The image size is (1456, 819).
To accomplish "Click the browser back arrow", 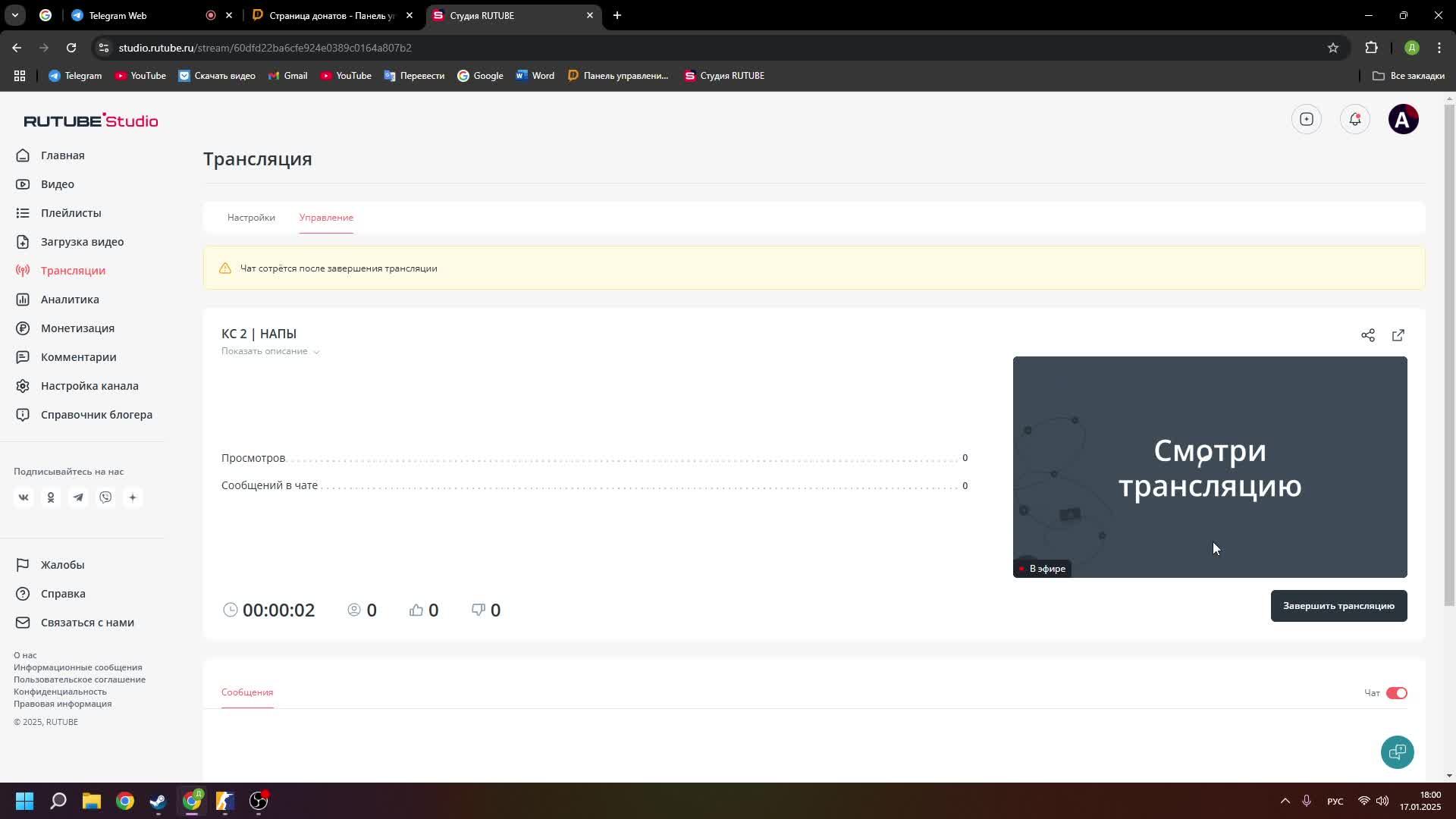I will [x=17, y=48].
